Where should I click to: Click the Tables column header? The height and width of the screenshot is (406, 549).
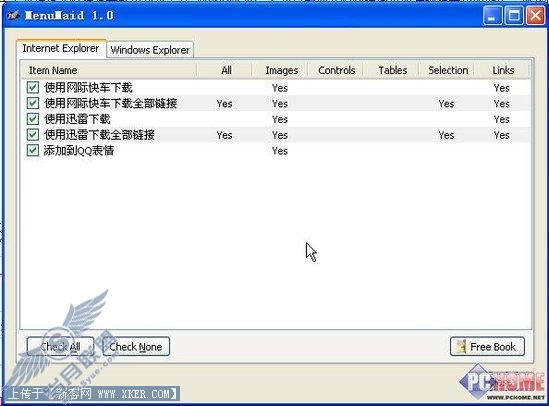coord(391,70)
